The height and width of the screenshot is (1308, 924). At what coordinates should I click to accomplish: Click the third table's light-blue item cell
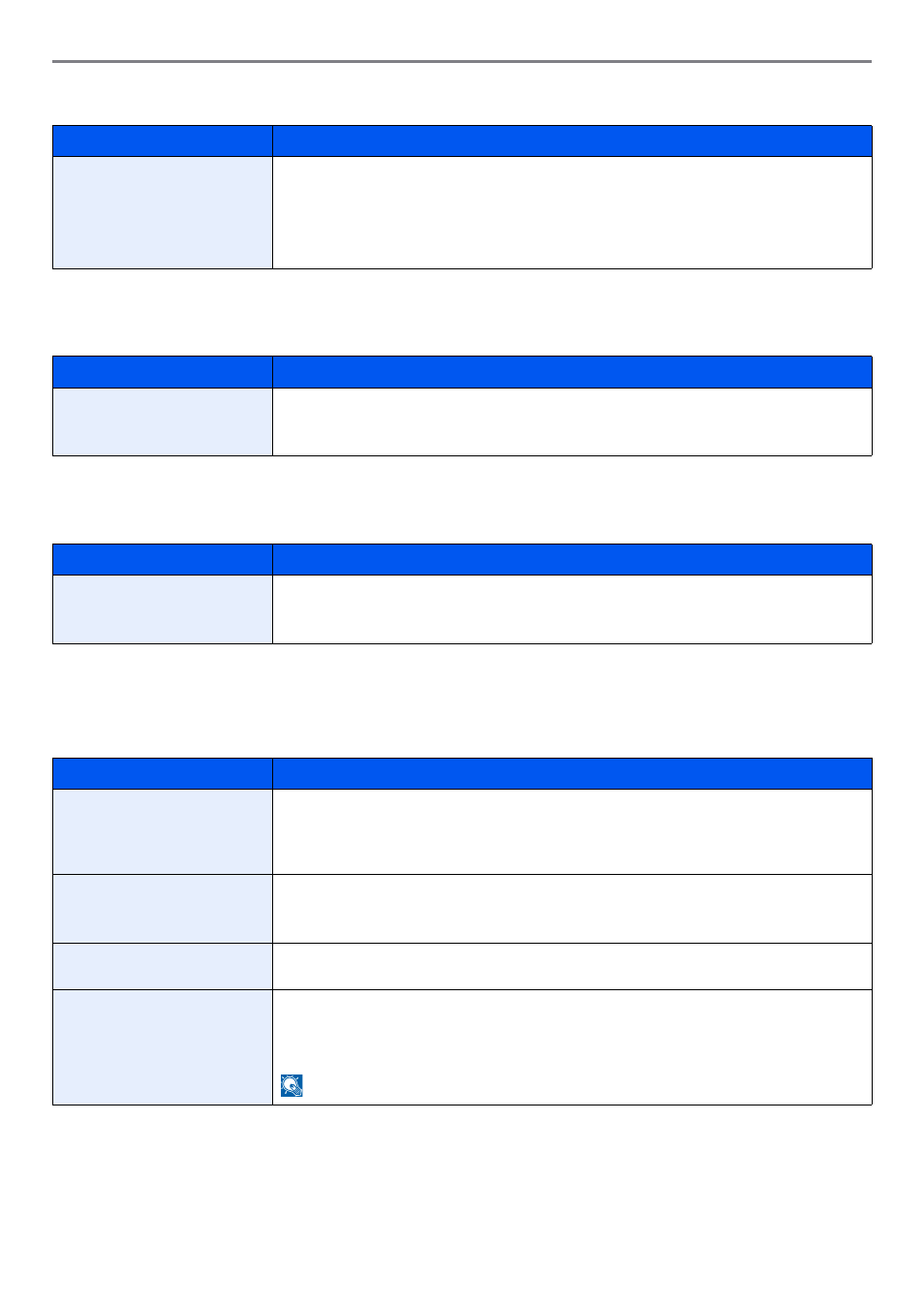coord(163,609)
